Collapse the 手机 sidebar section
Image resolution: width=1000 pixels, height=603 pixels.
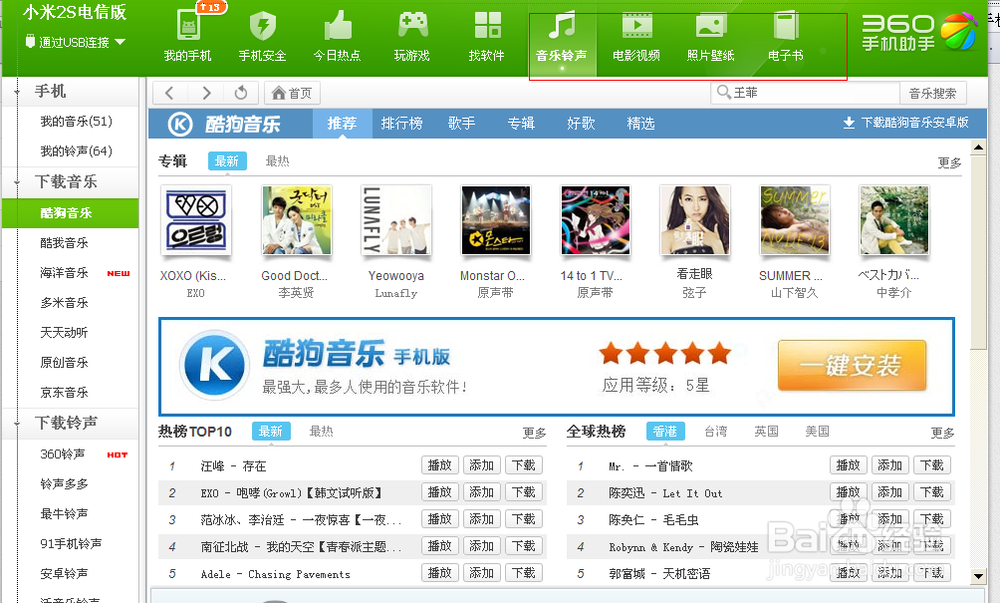coord(18,92)
